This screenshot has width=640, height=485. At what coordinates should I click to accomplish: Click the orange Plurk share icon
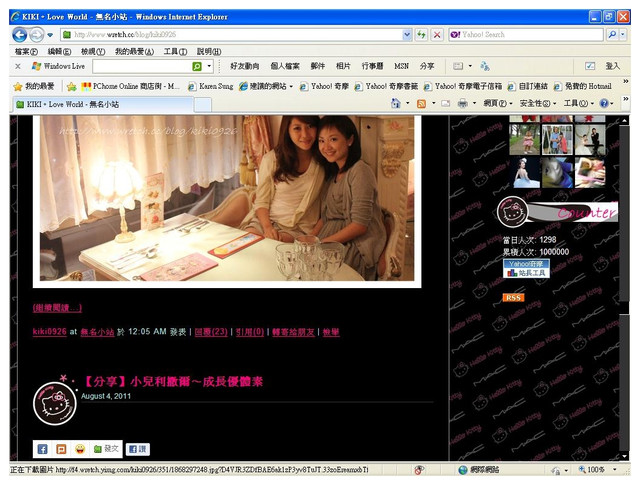click(61, 449)
